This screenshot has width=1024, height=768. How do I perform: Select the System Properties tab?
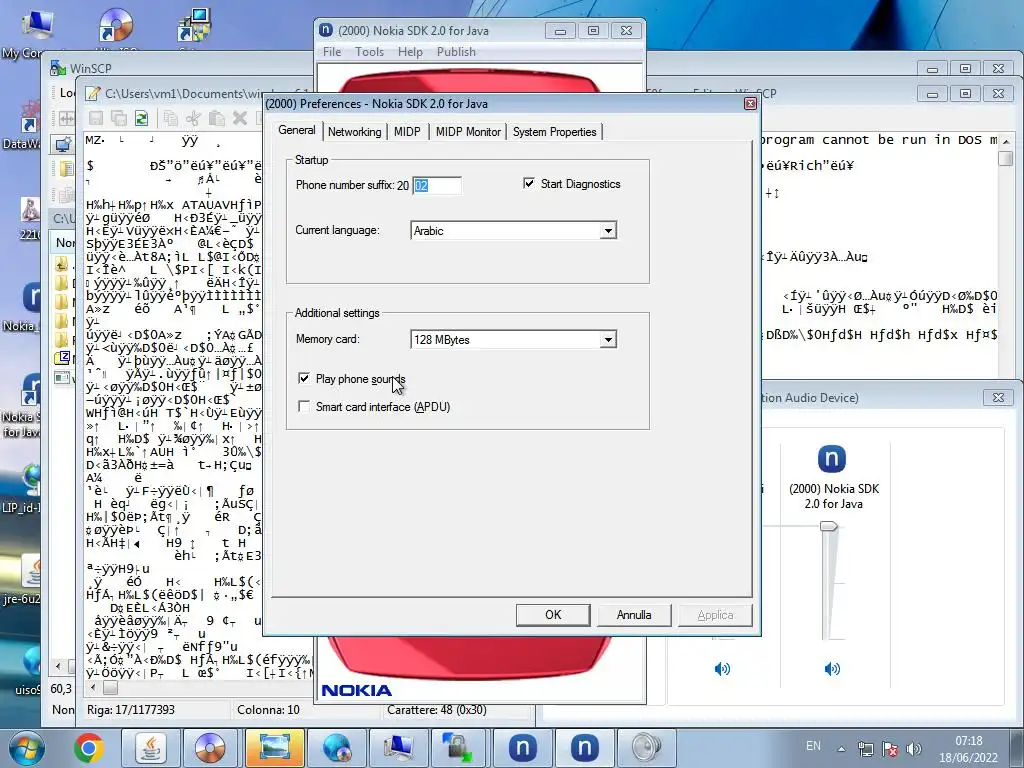pos(554,132)
